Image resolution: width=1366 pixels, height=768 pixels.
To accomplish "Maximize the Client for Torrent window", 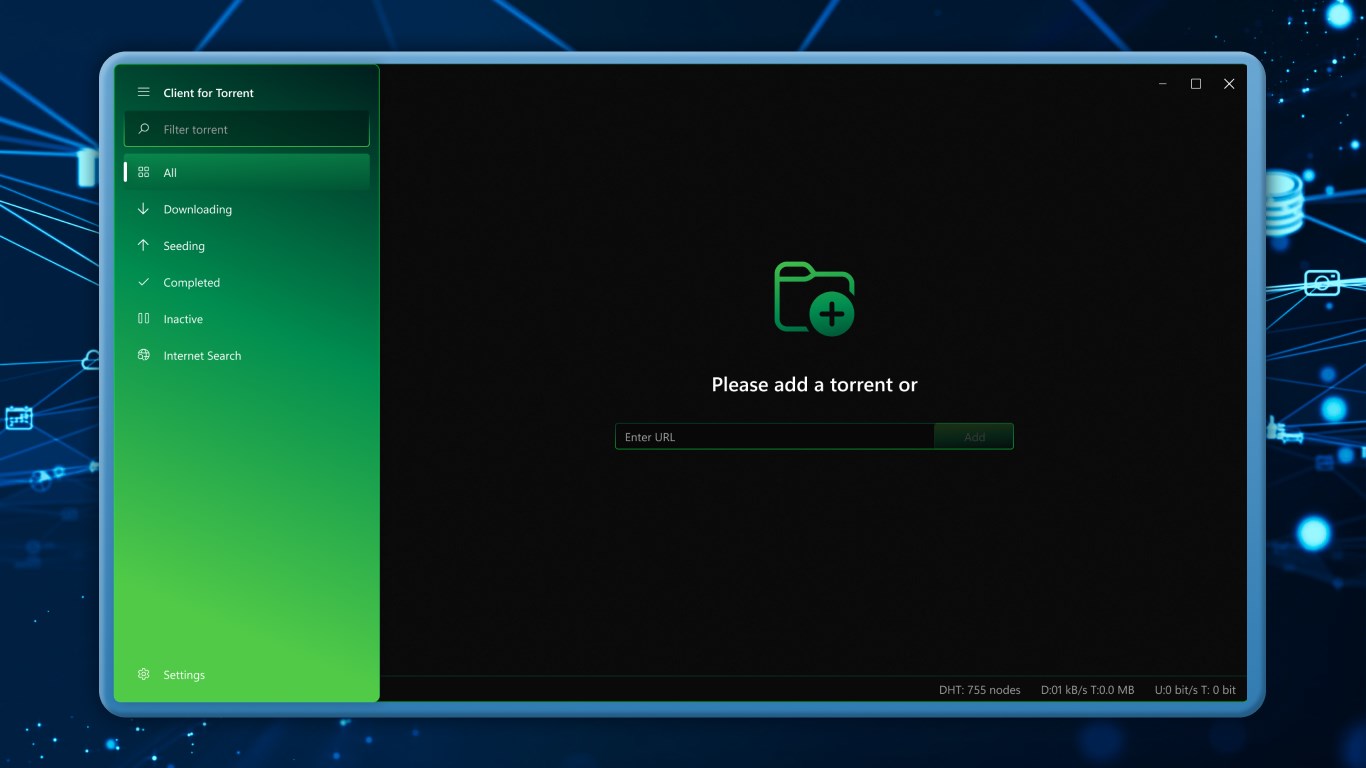I will point(1196,84).
